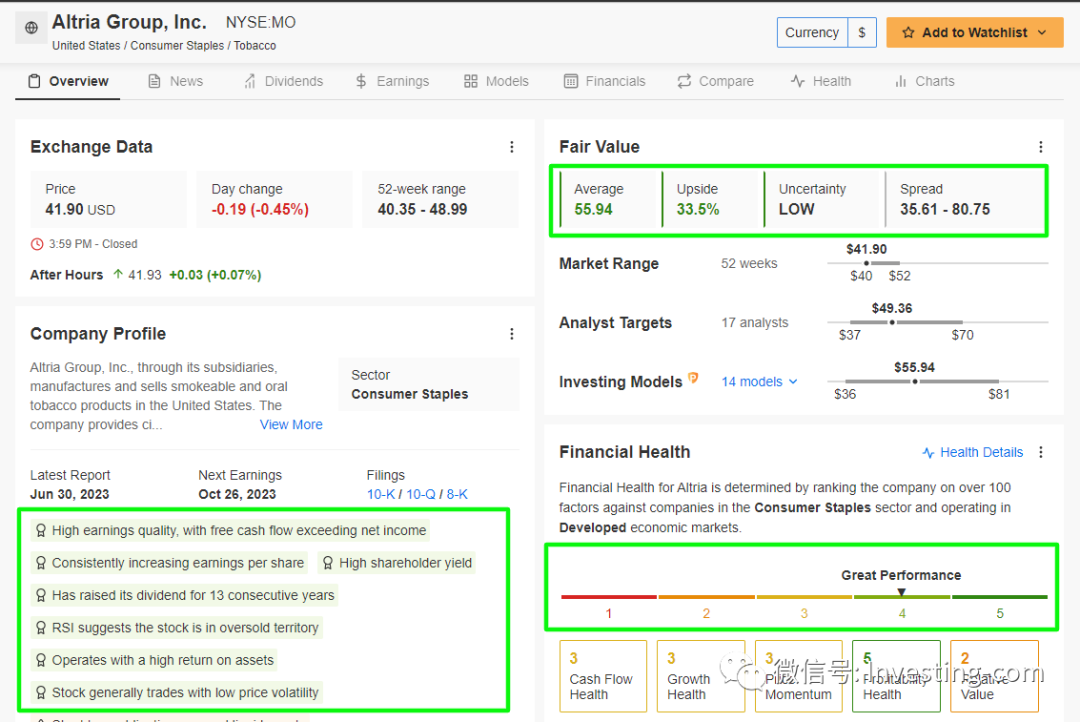Click the Investing Models pro badge icon
Image resolution: width=1080 pixels, height=722 pixels.
click(693, 378)
